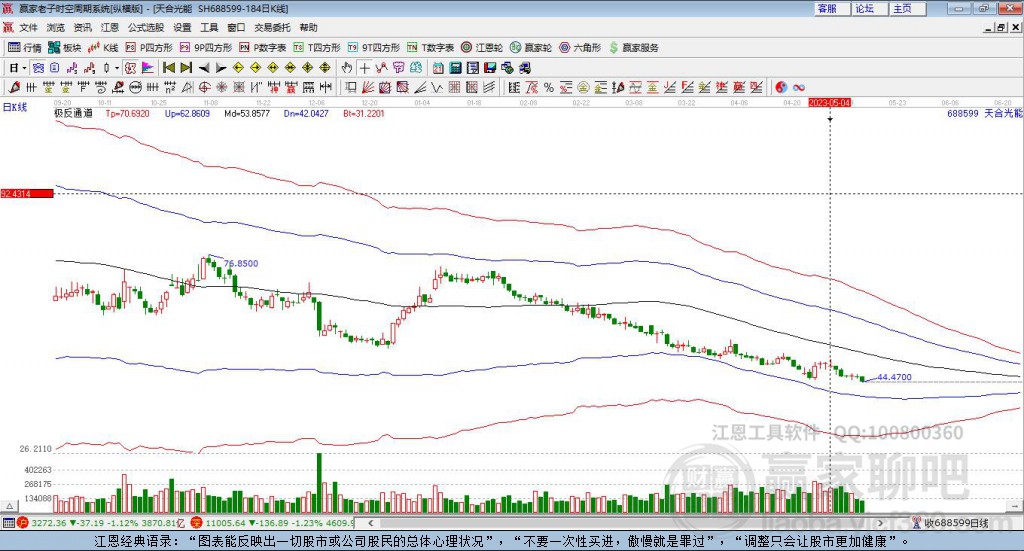Open the 板块 sector view
Screen dimensions: 1024x551
tap(64, 48)
